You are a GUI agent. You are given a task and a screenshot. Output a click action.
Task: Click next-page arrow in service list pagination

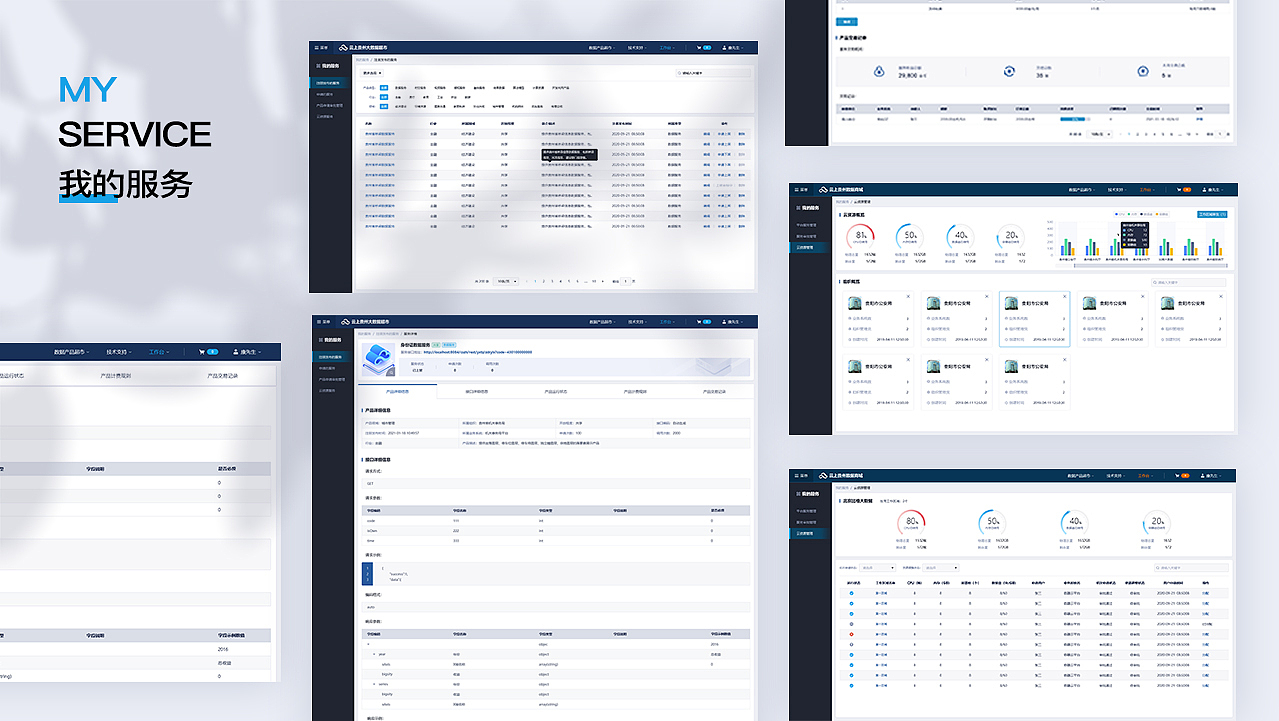(604, 281)
